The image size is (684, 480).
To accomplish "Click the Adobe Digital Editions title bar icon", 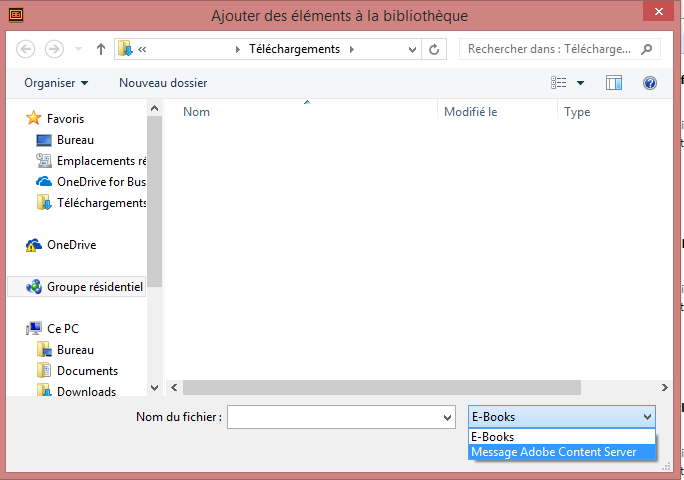I will coord(16,15).
